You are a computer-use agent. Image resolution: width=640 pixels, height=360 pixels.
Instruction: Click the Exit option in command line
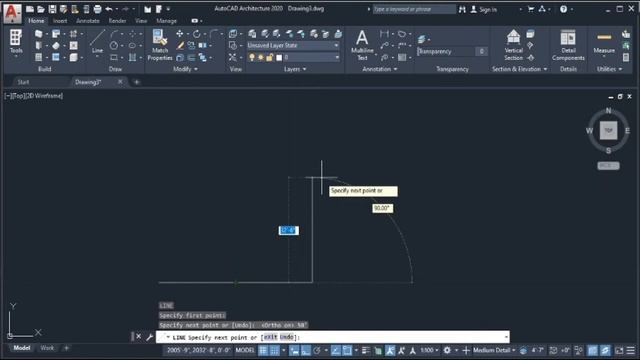(x=270, y=337)
